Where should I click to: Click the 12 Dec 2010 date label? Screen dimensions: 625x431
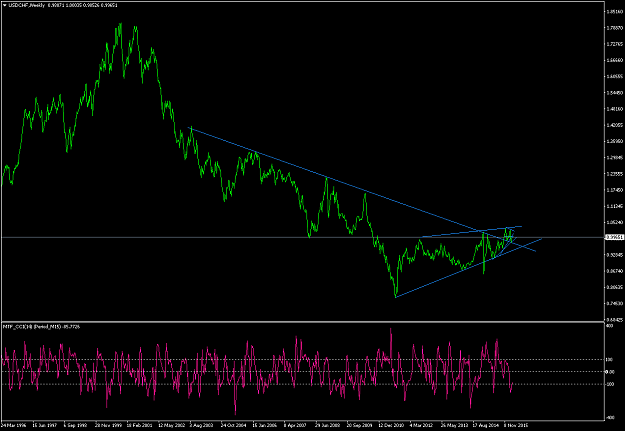point(391,425)
